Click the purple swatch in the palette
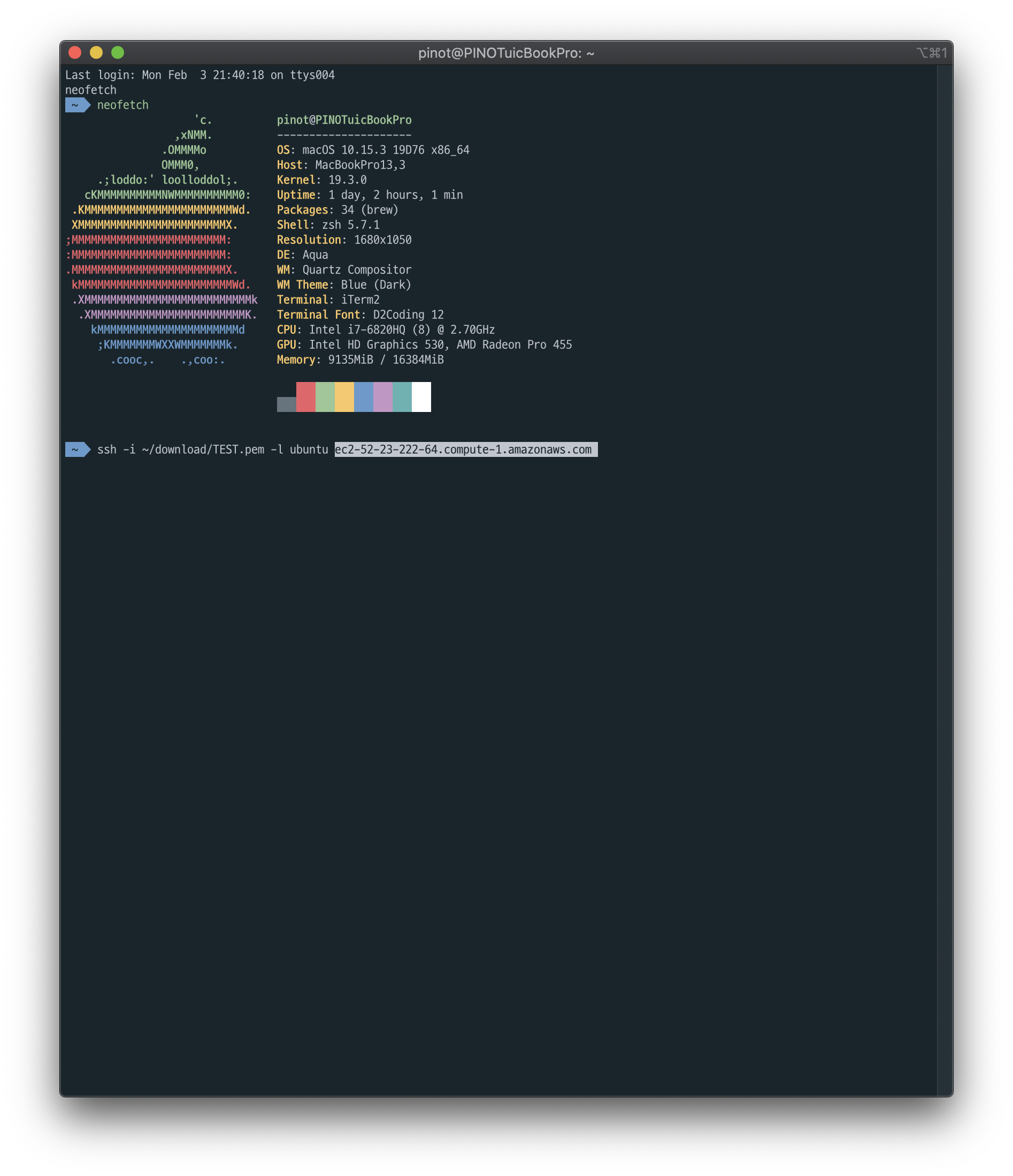This screenshot has width=1013, height=1176. tap(383, 398)
